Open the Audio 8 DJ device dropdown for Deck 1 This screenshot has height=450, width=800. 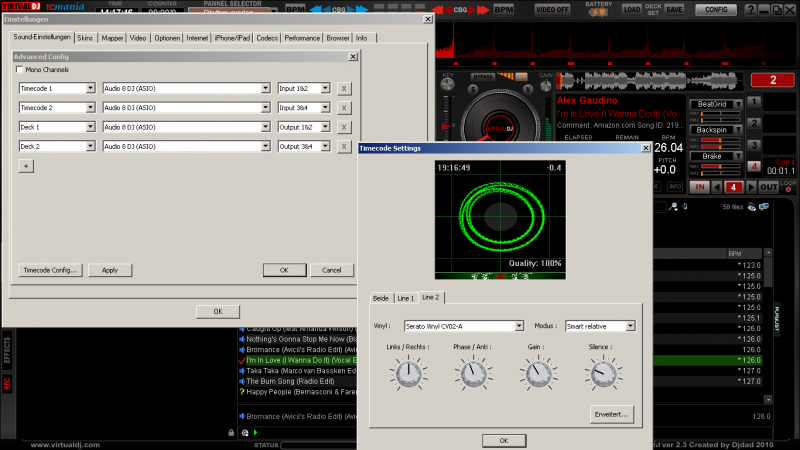point(265,127)
